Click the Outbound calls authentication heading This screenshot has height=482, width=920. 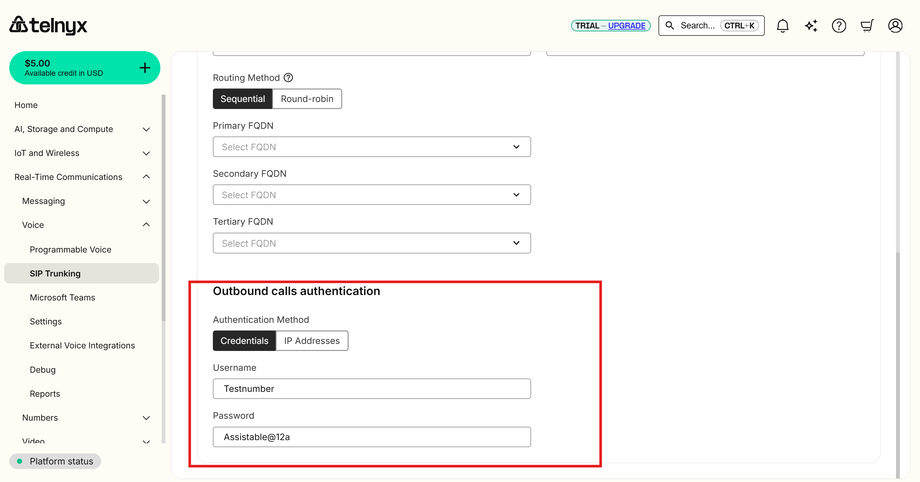point(296,291)
